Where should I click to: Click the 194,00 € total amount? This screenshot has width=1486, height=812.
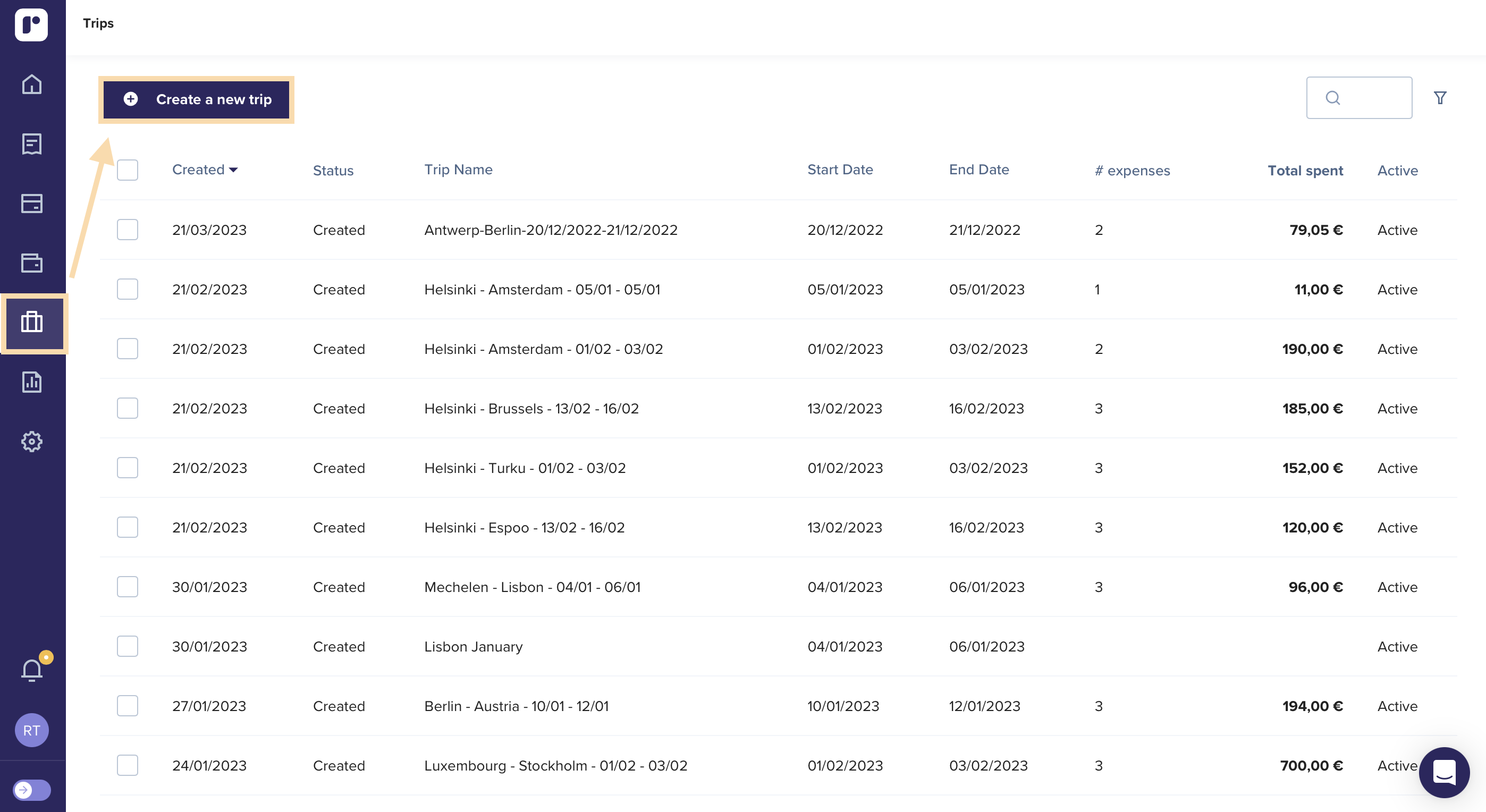tap(1312, 705)
